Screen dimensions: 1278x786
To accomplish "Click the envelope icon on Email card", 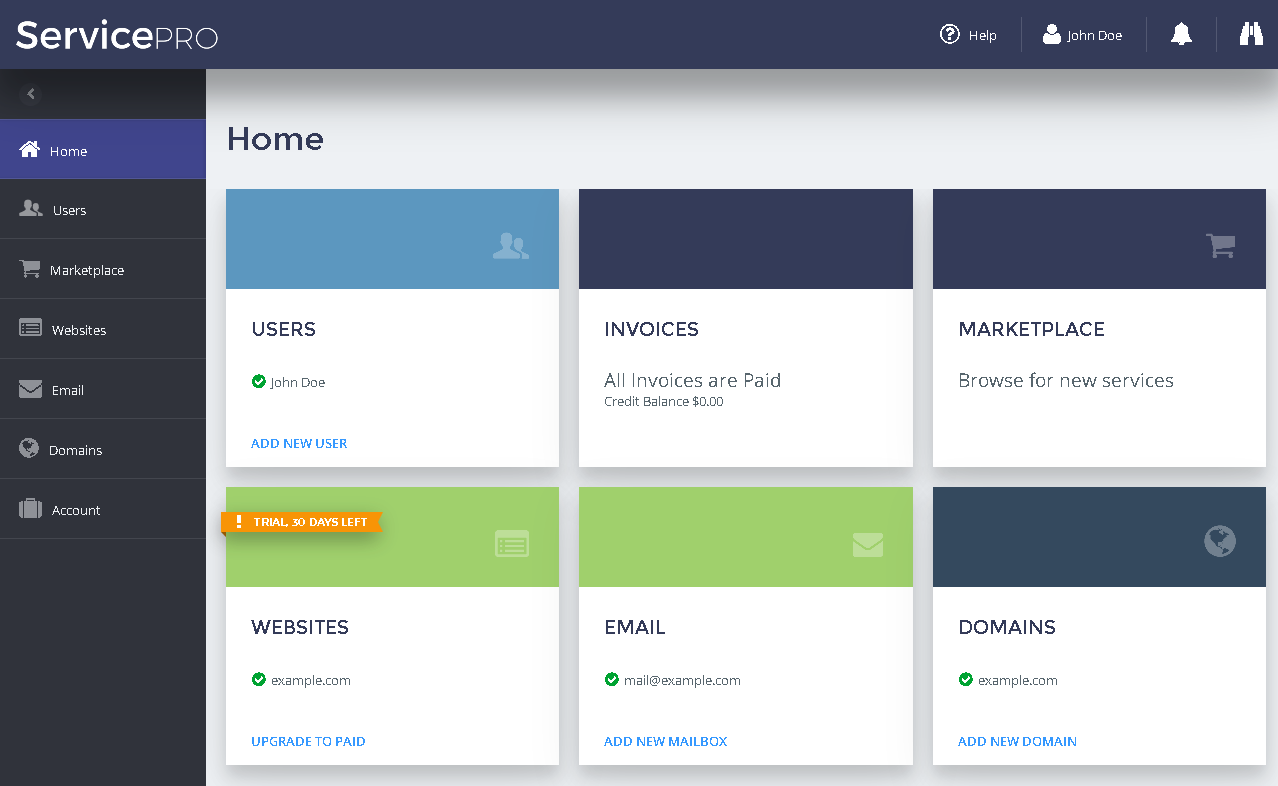I will click(867, 544).
